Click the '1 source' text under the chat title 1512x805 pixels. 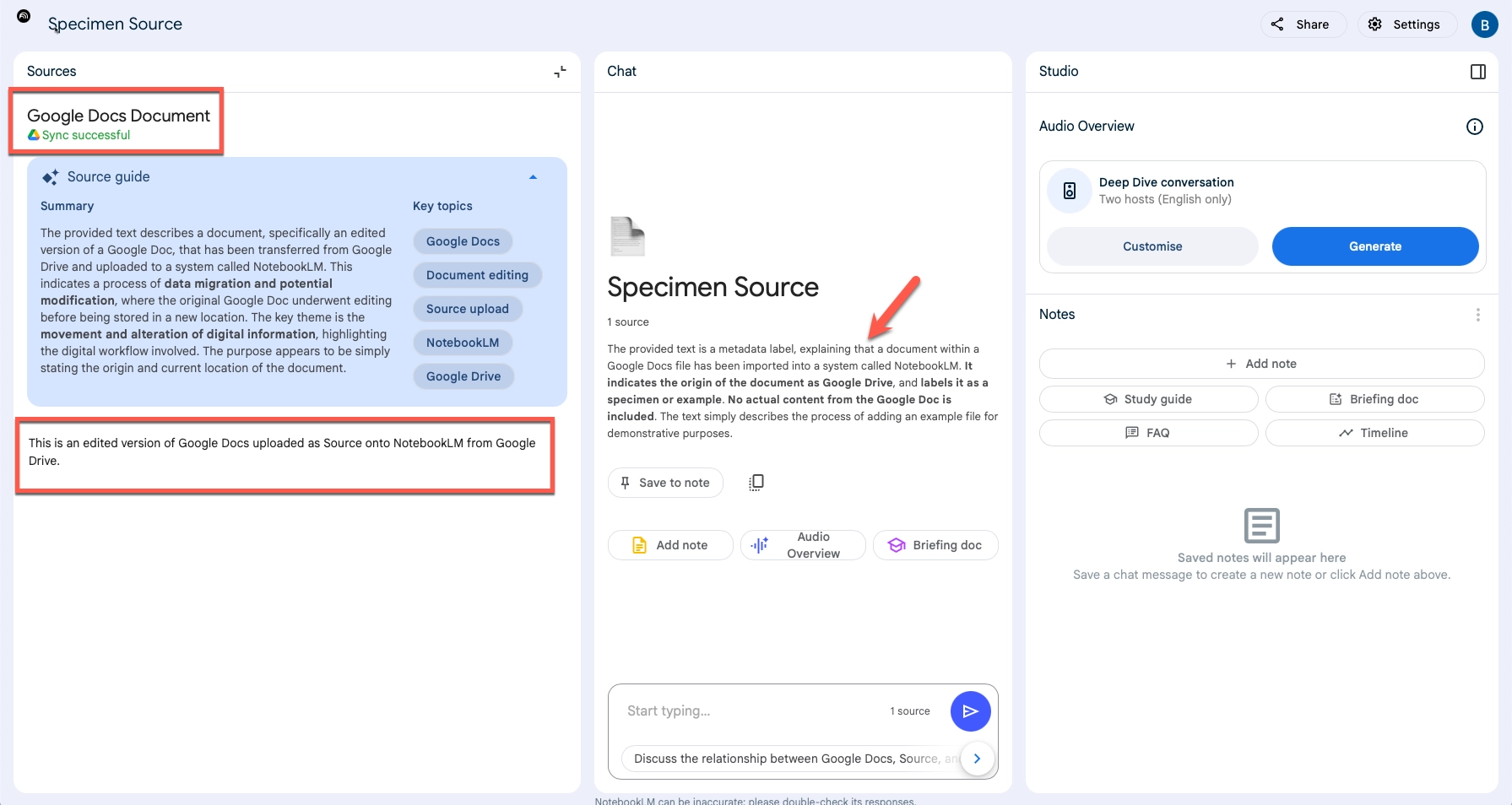coord(628,322)
